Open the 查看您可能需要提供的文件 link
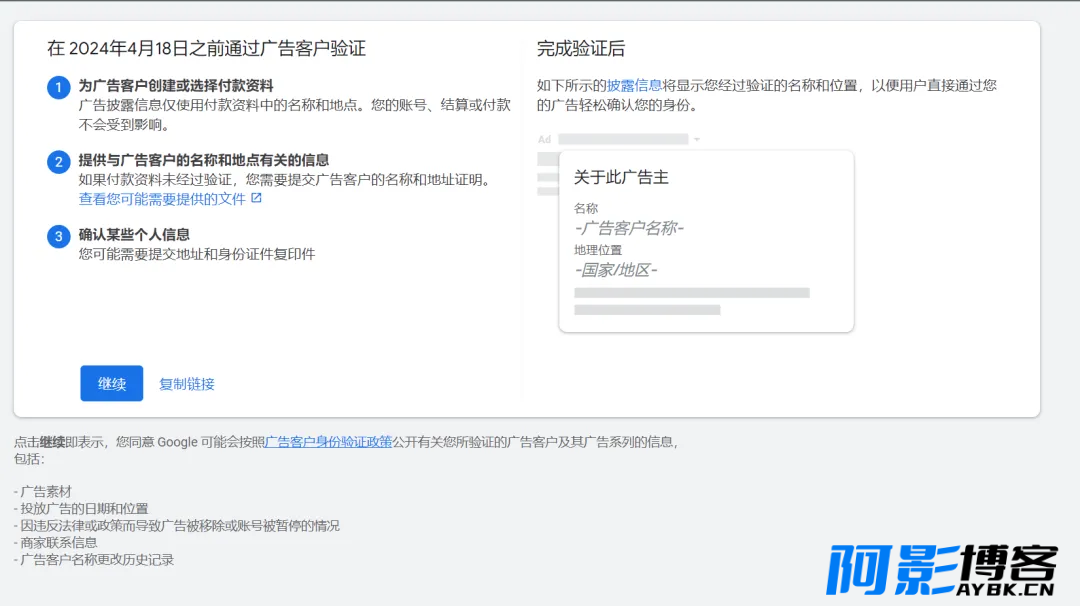 162,199
